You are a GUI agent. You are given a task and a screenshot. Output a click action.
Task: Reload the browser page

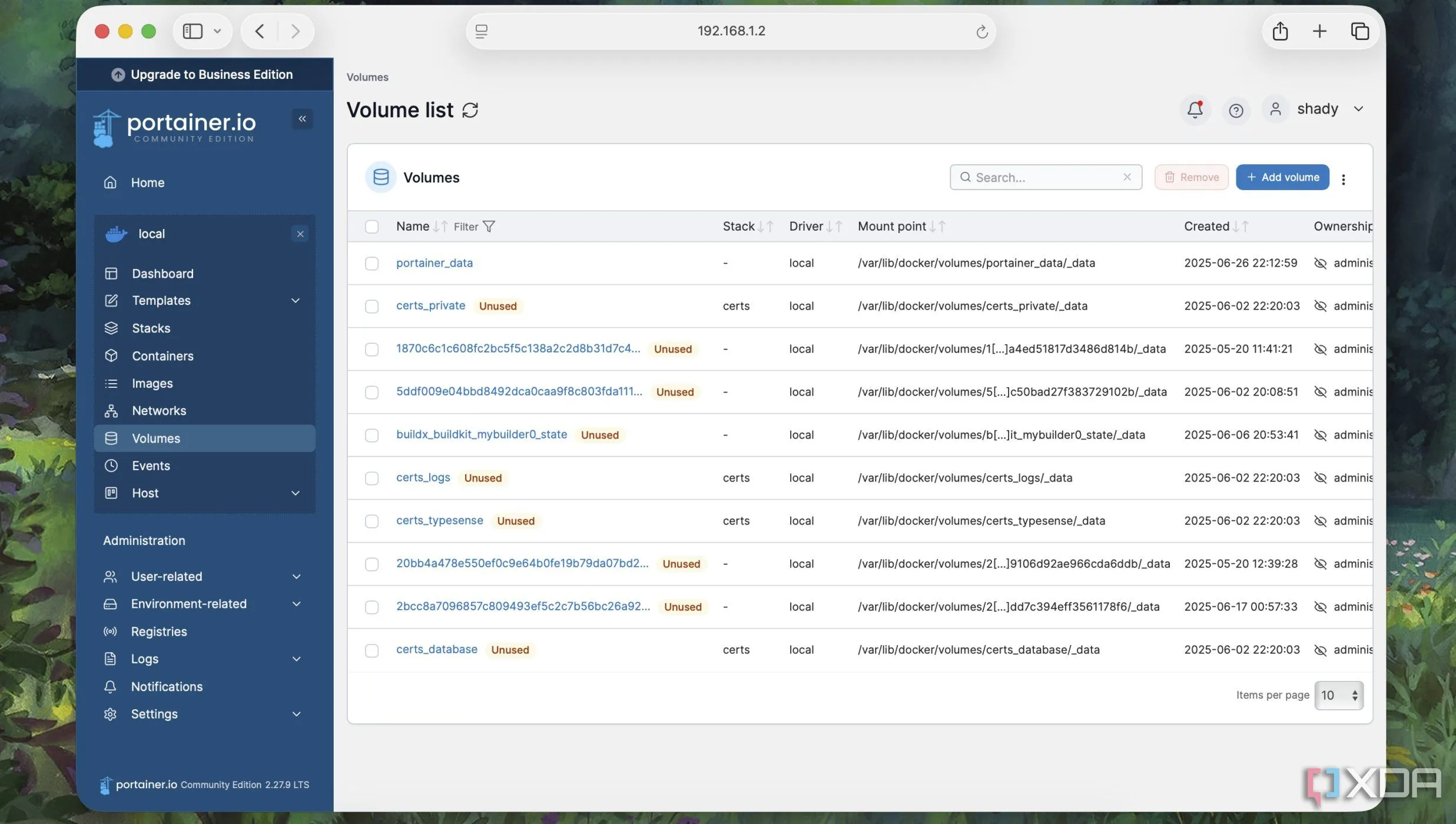(981, 31)
